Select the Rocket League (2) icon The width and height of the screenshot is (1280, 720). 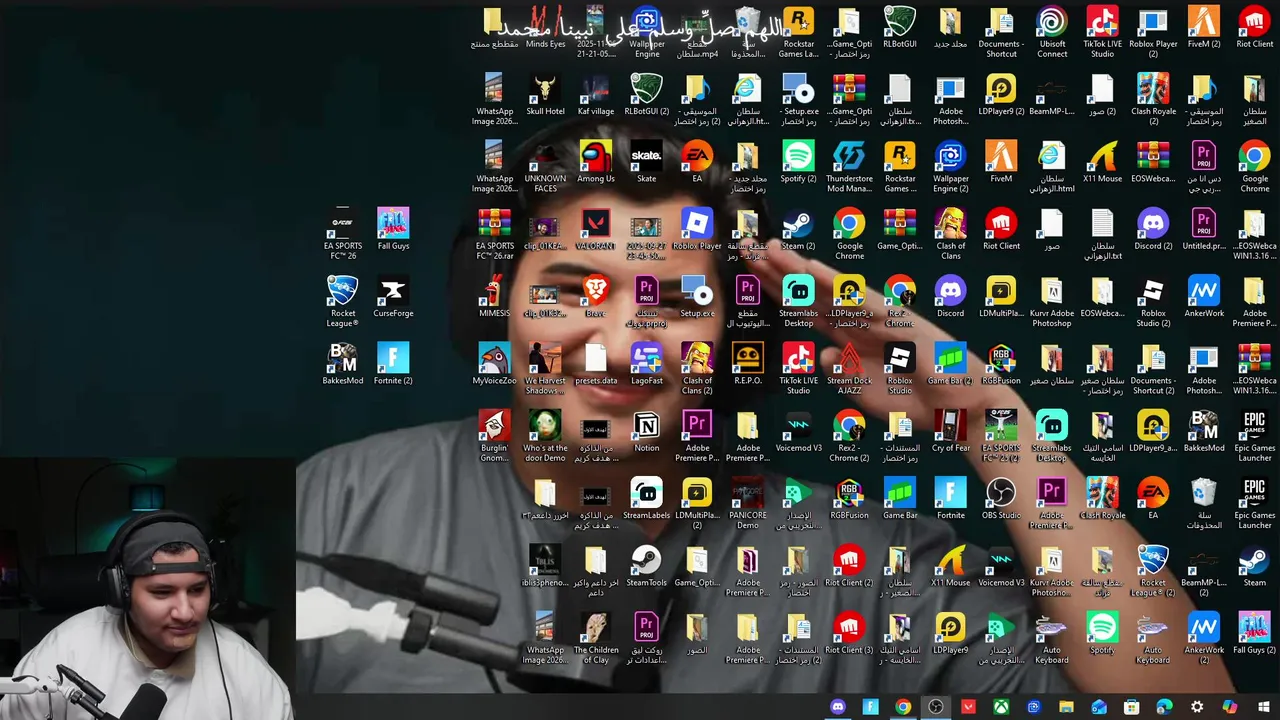1153,571
